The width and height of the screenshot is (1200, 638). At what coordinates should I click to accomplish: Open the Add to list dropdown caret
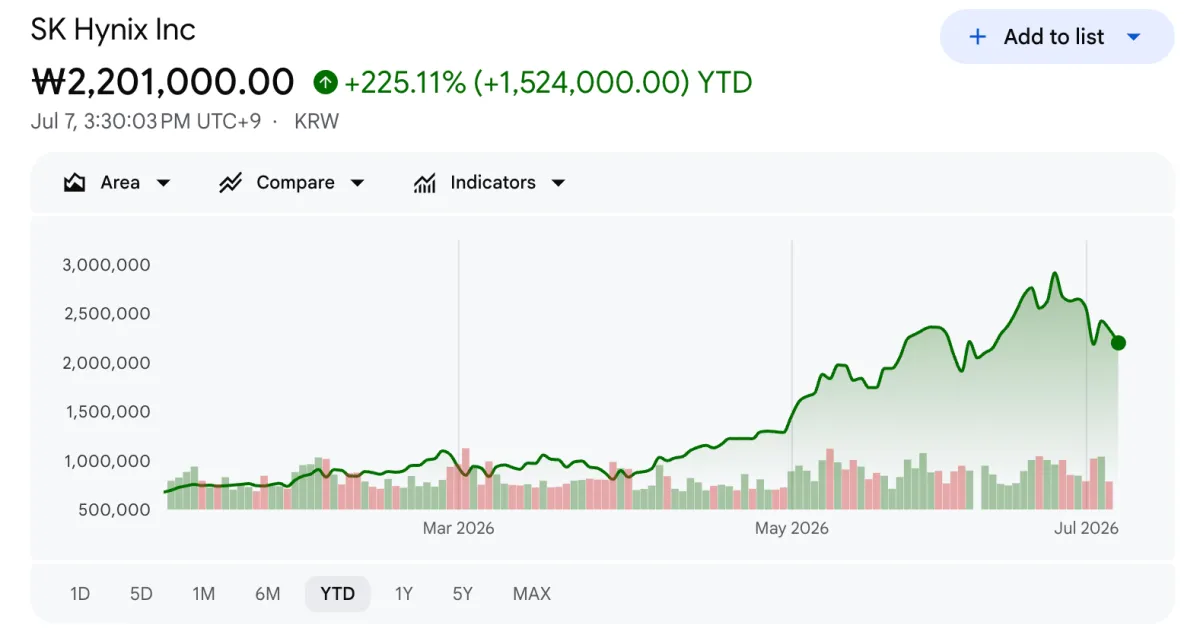point(1133,37)
